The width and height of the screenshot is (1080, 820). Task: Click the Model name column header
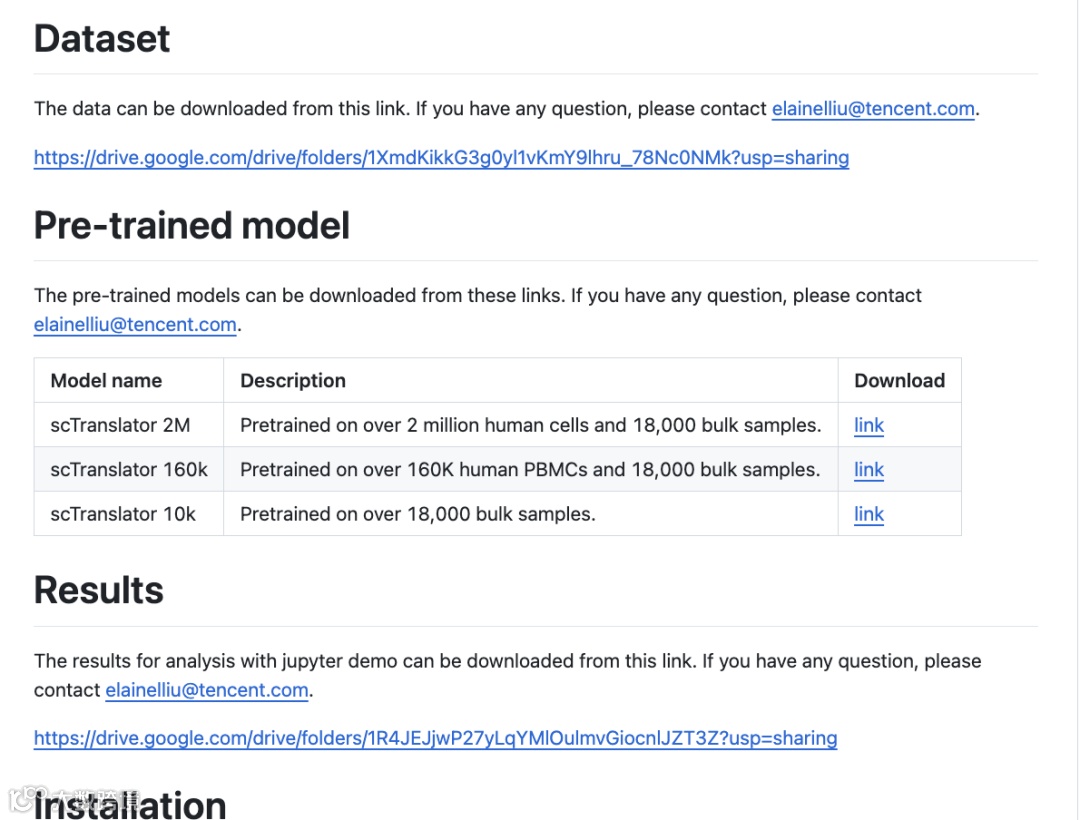106,381
